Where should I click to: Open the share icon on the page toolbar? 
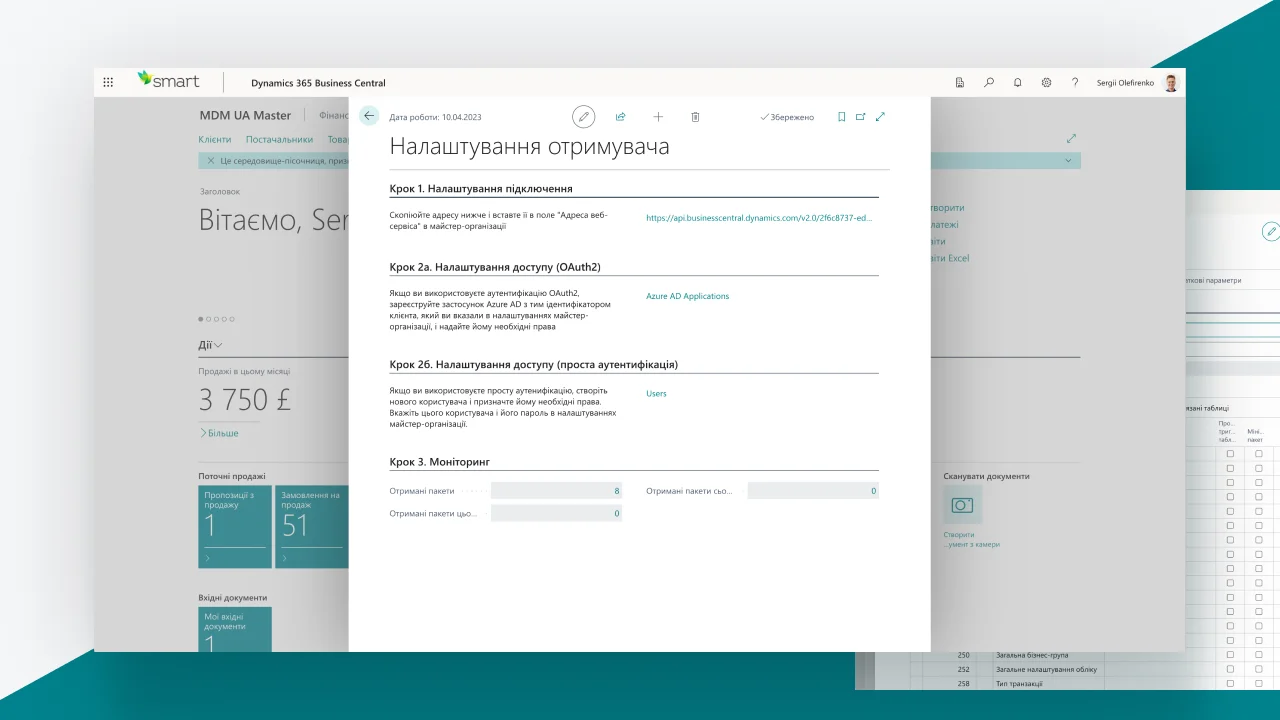click(x=620, y=117)
